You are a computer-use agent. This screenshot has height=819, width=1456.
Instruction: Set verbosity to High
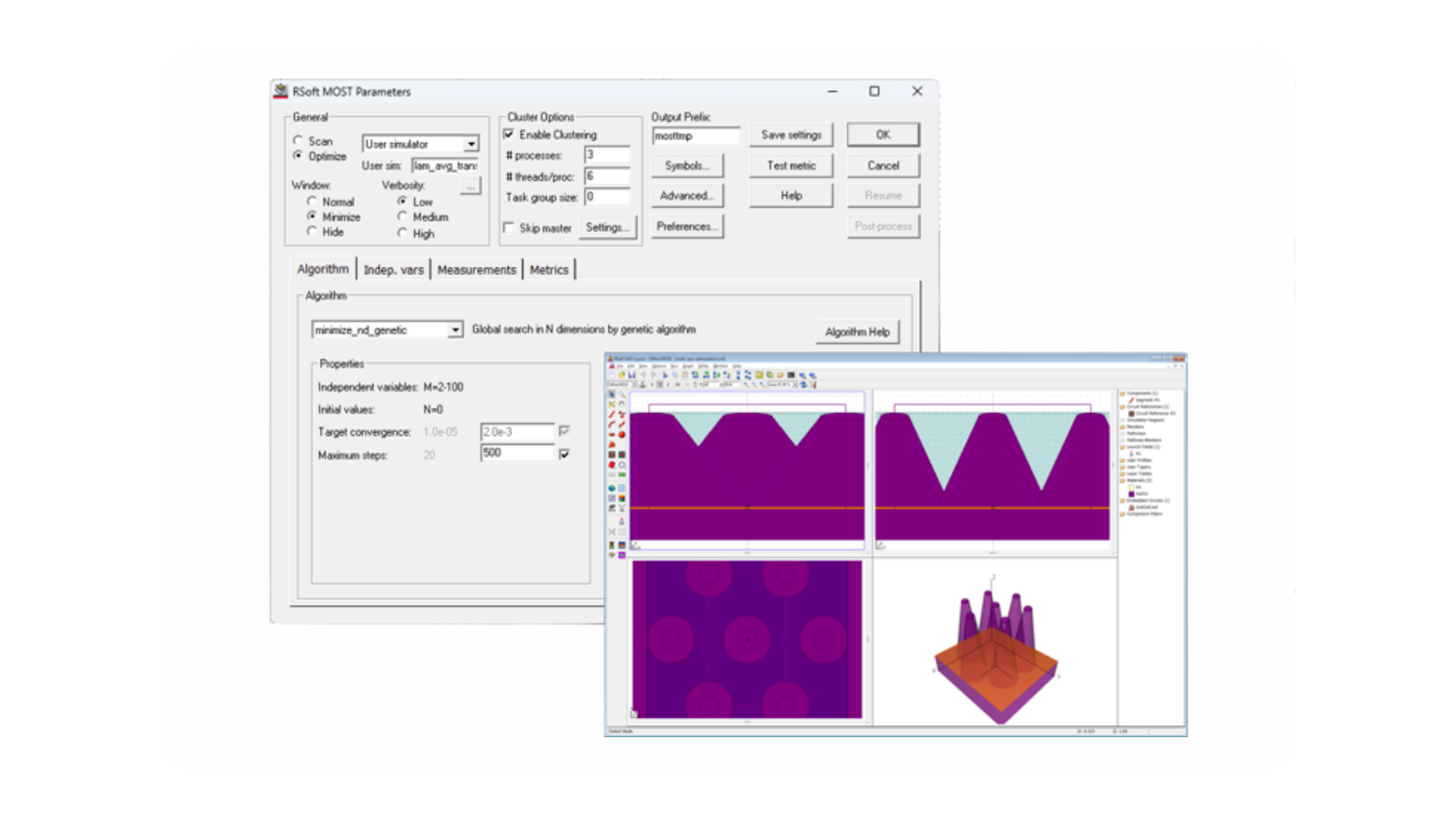pos(402,233)
